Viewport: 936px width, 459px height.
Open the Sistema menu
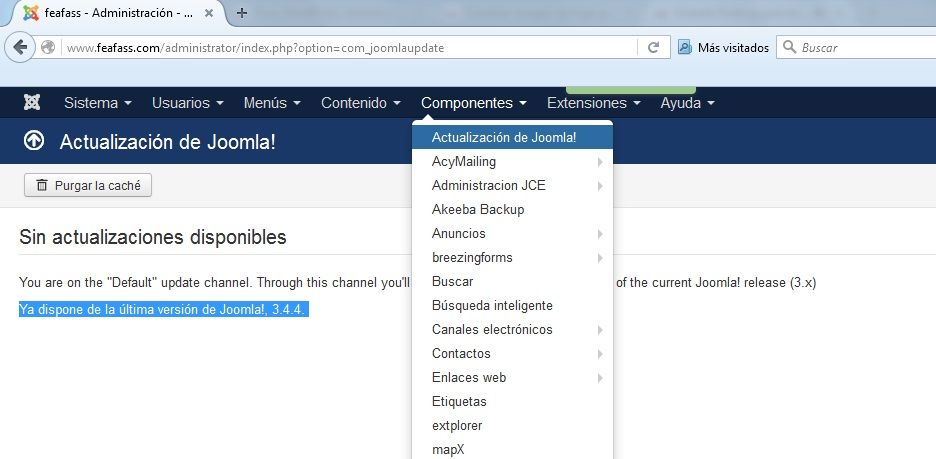(x=97, y=103)
